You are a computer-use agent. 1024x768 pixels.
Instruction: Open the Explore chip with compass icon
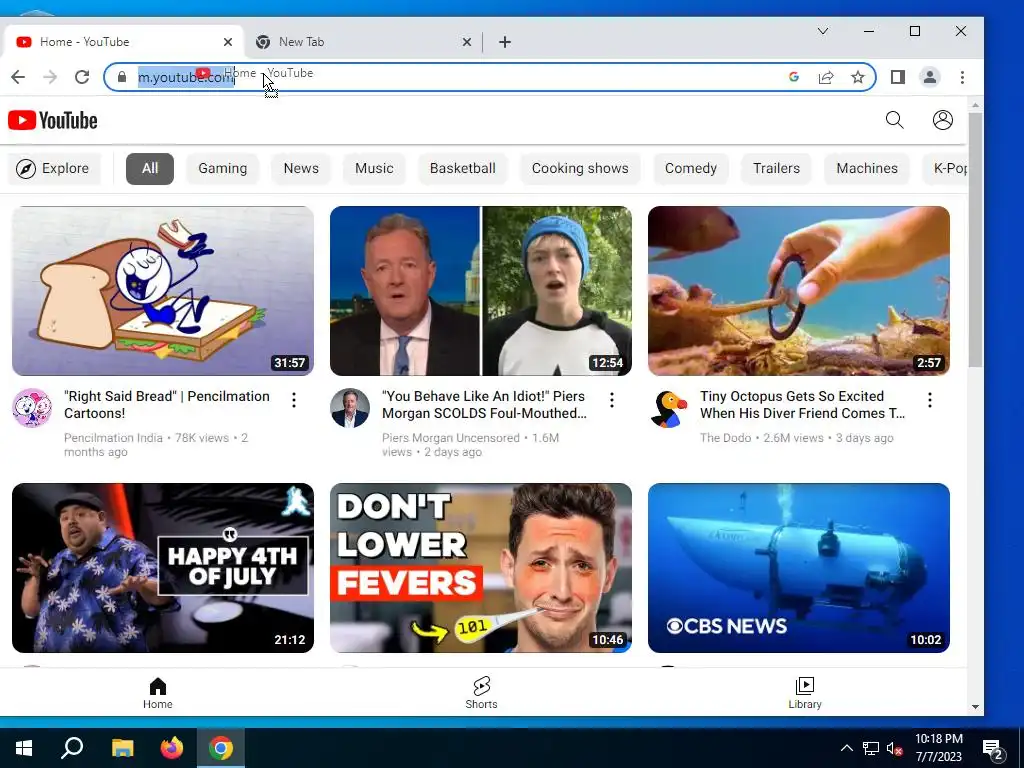pos(53,168)
